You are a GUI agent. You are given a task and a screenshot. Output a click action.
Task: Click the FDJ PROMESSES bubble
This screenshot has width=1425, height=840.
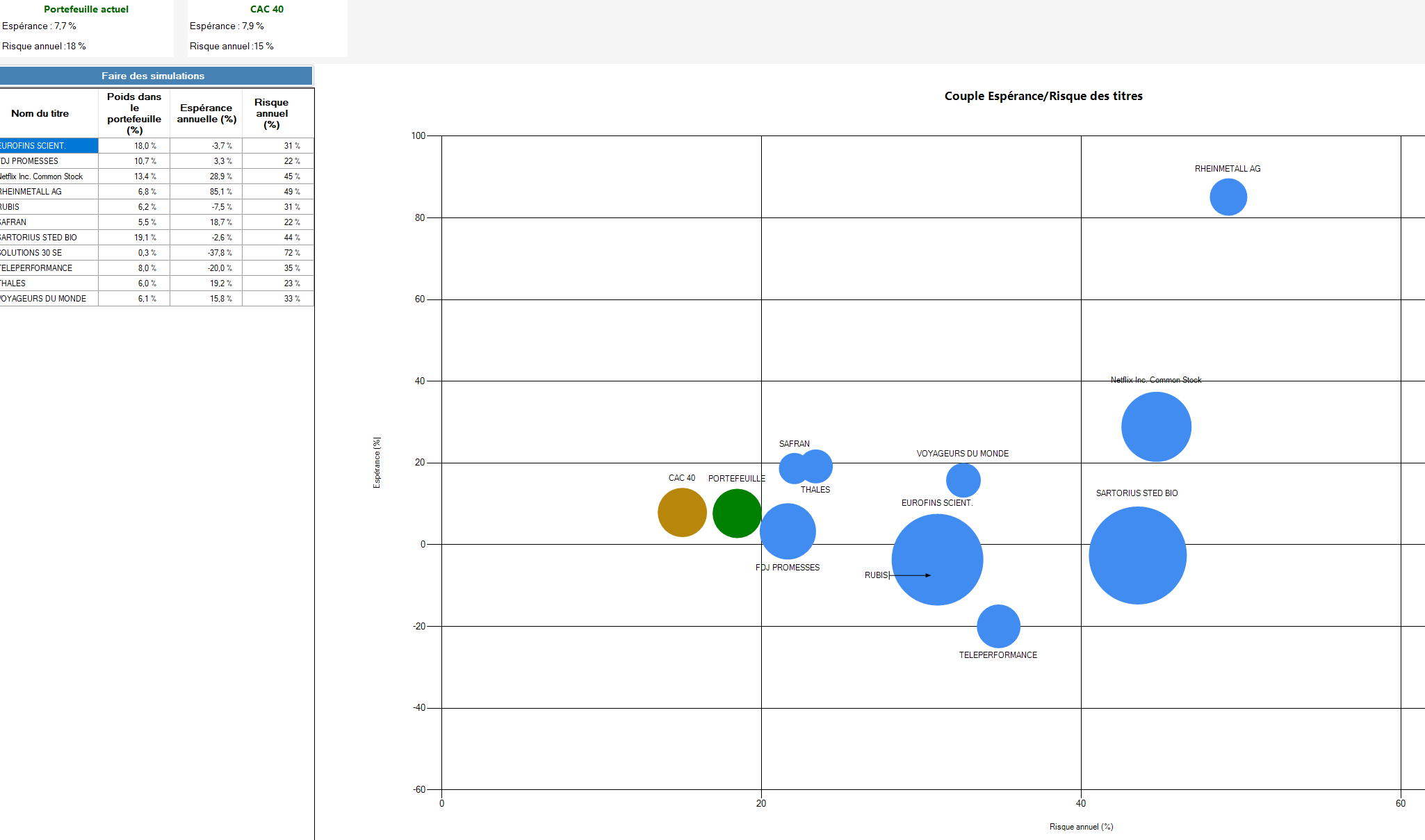(787, 532)
